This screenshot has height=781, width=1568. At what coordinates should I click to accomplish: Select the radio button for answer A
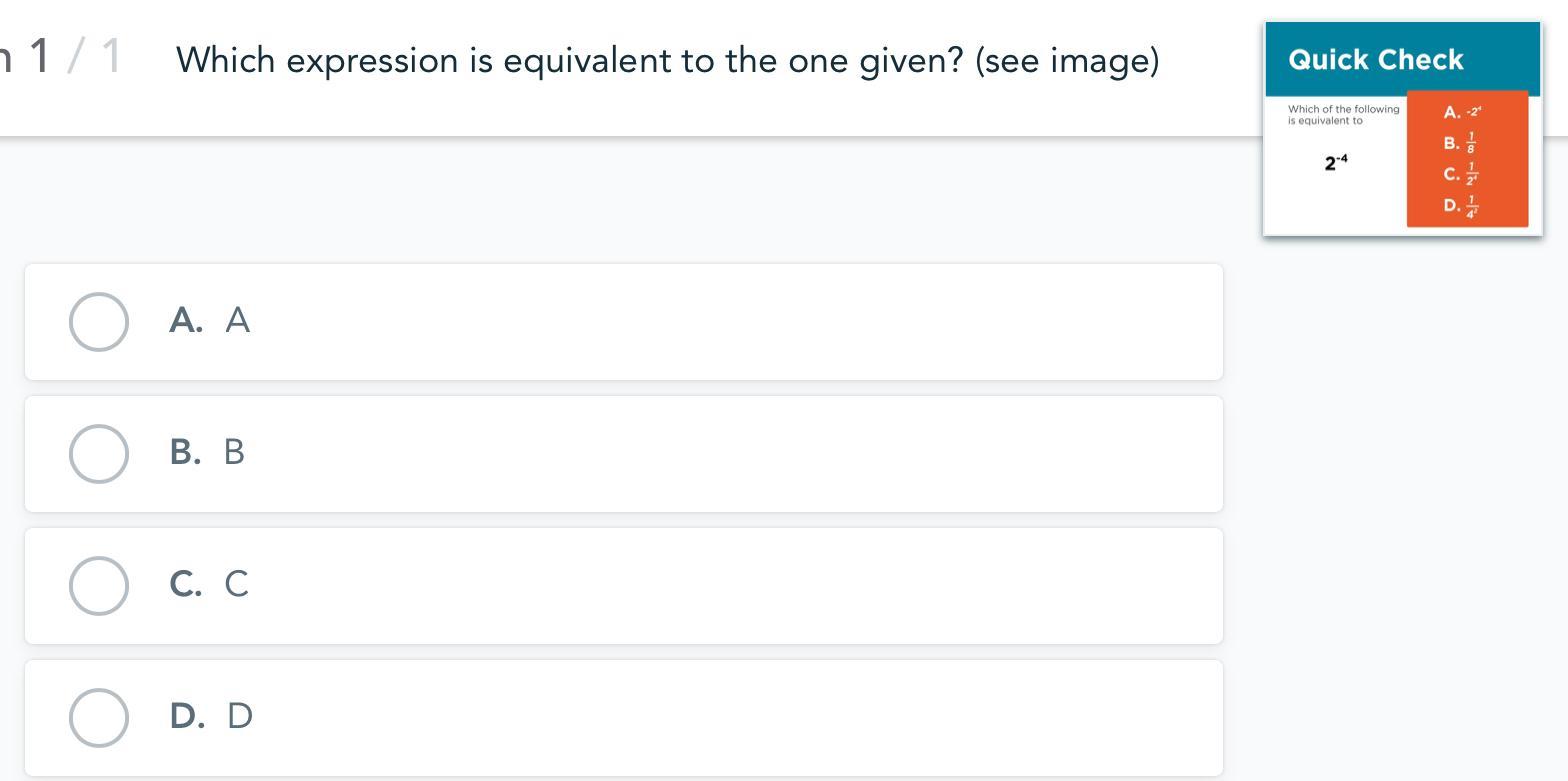tap(98, 322)
